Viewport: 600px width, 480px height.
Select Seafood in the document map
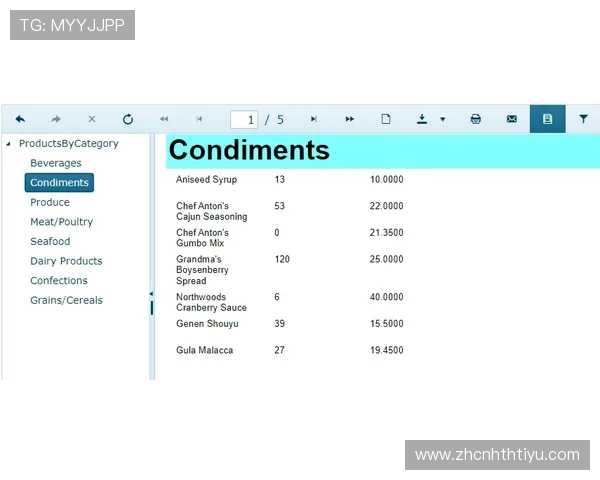50,241
